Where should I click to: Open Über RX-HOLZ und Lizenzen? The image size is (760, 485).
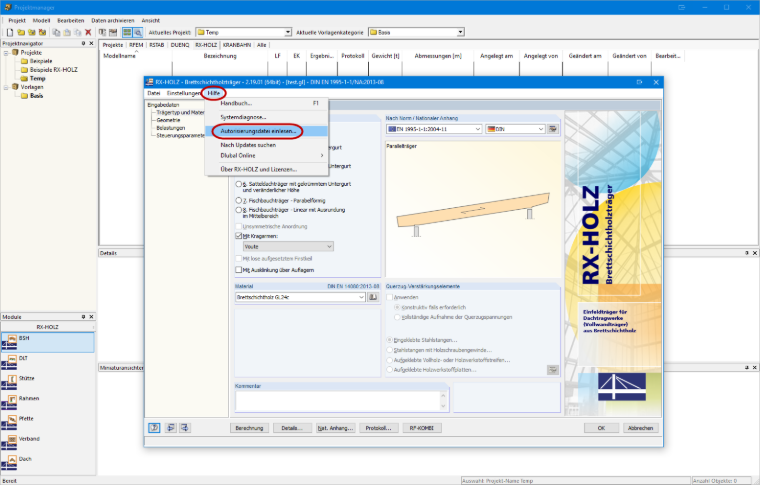(x=267, y=170)
